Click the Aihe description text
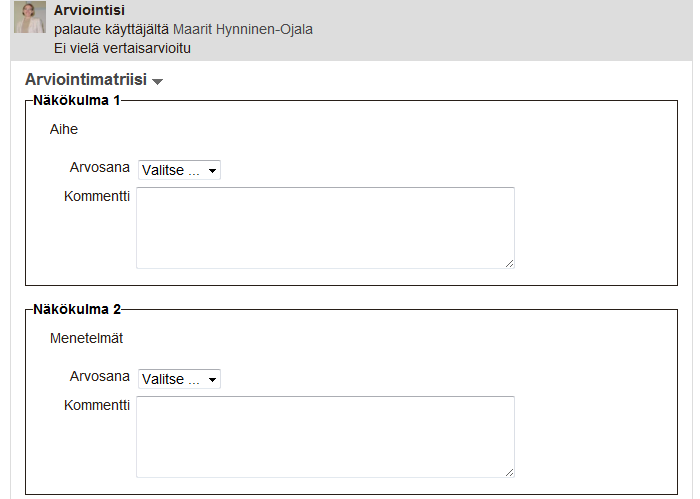 [x=64, y=129]
